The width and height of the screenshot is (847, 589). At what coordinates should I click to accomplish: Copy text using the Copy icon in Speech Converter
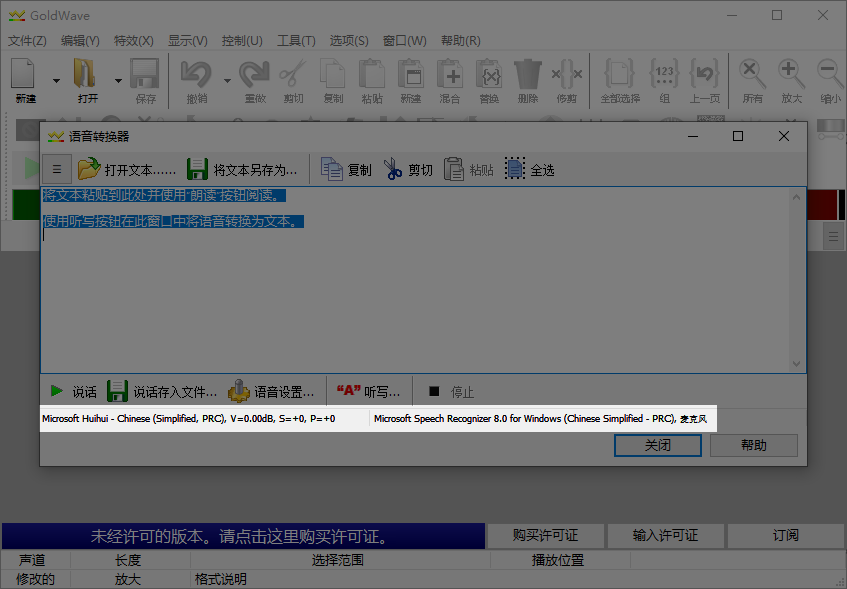coord(346,168)
